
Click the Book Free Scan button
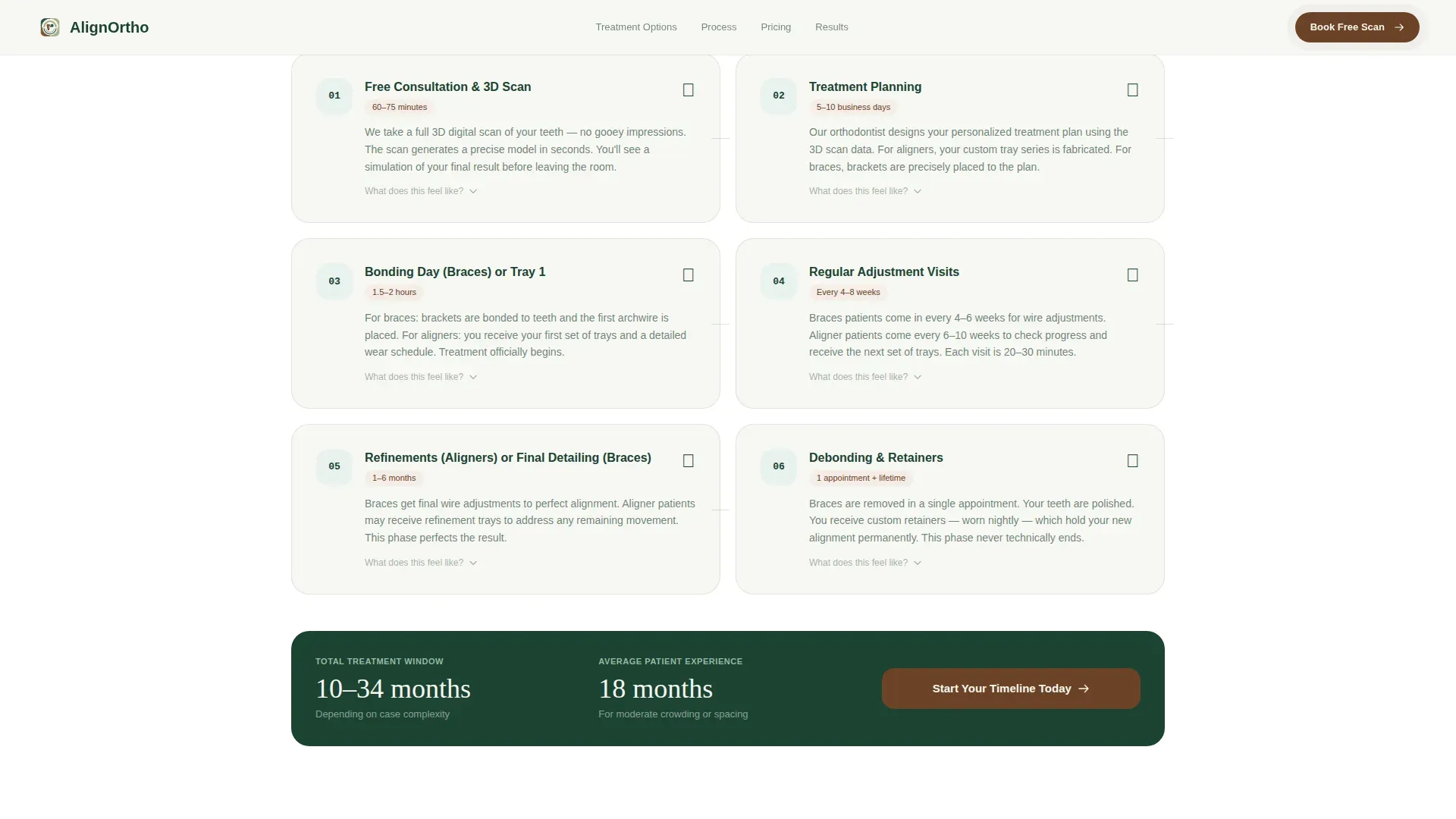[x=1357, y=27]
